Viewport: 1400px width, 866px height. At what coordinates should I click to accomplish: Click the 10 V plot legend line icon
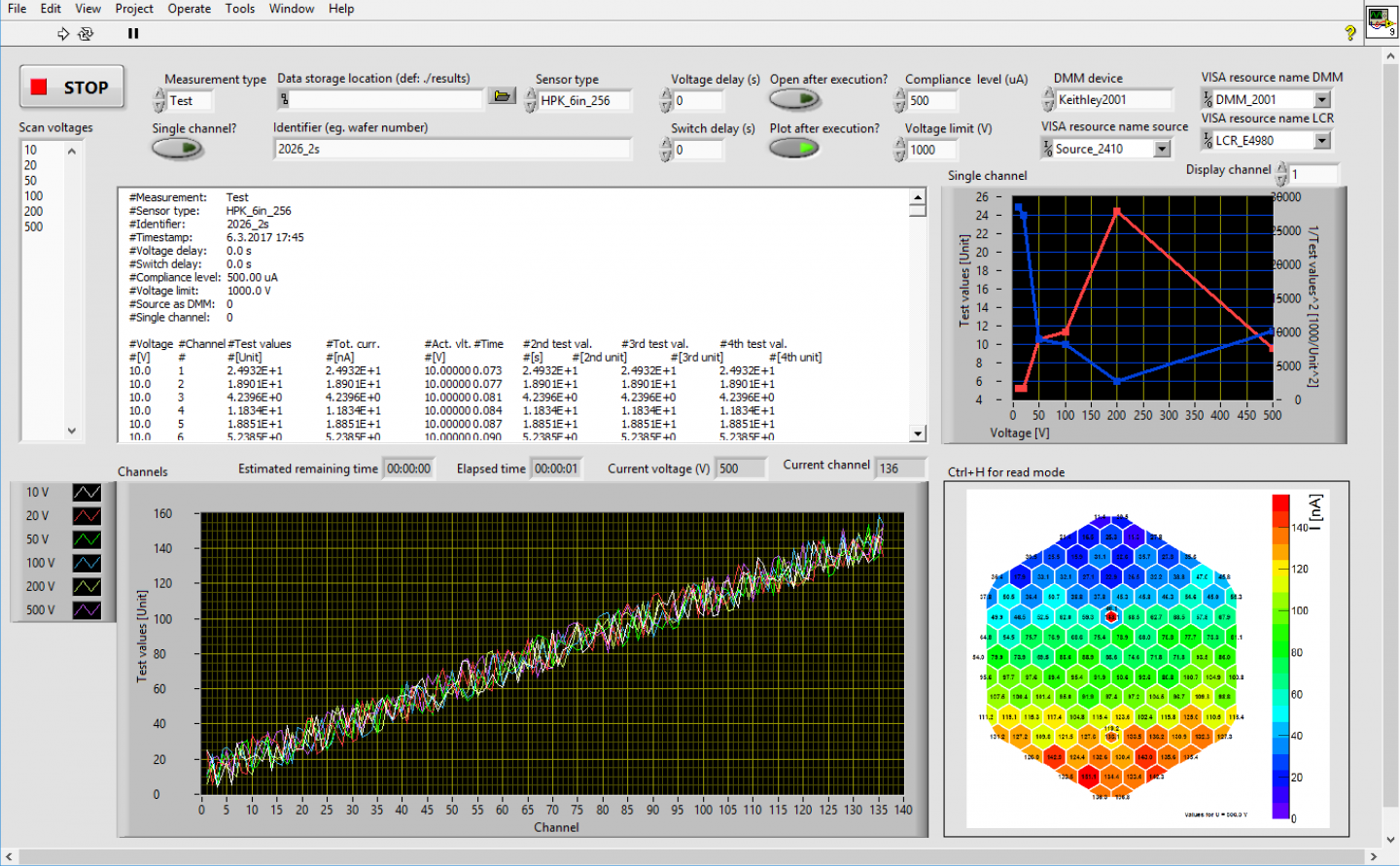87,493
